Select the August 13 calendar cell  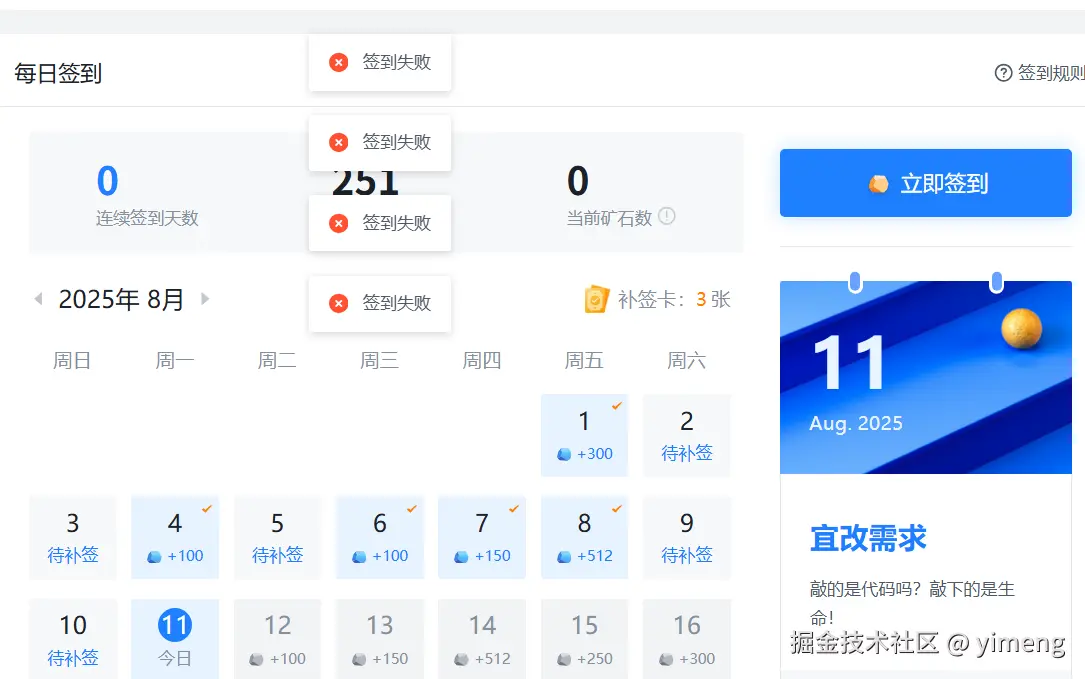tap(380, 638)
